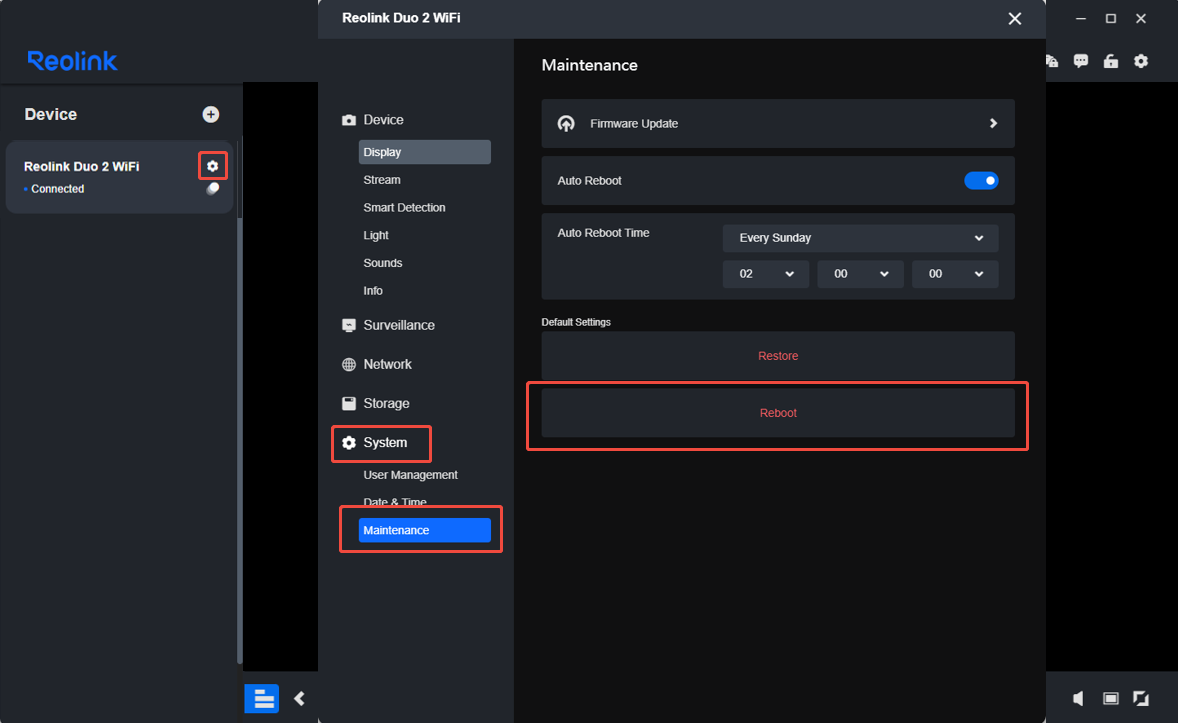
Task: Open the Info page
Action: pos(373,291)
